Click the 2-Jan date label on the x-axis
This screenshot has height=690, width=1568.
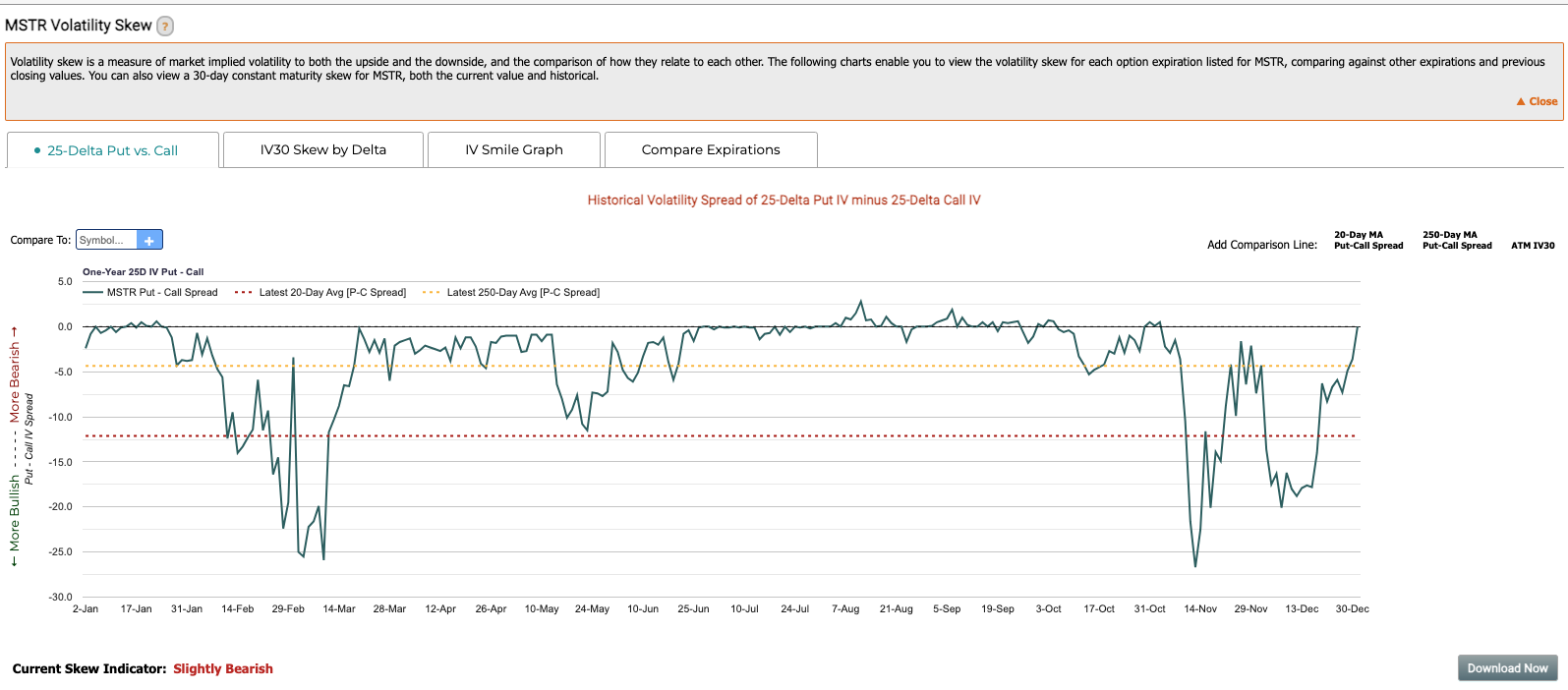[86, 609]
